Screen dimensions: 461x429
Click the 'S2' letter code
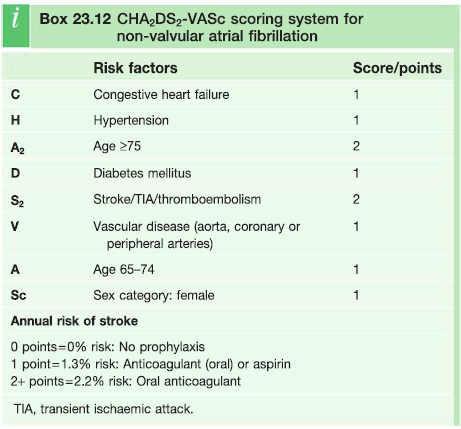(x=17, y=201)
